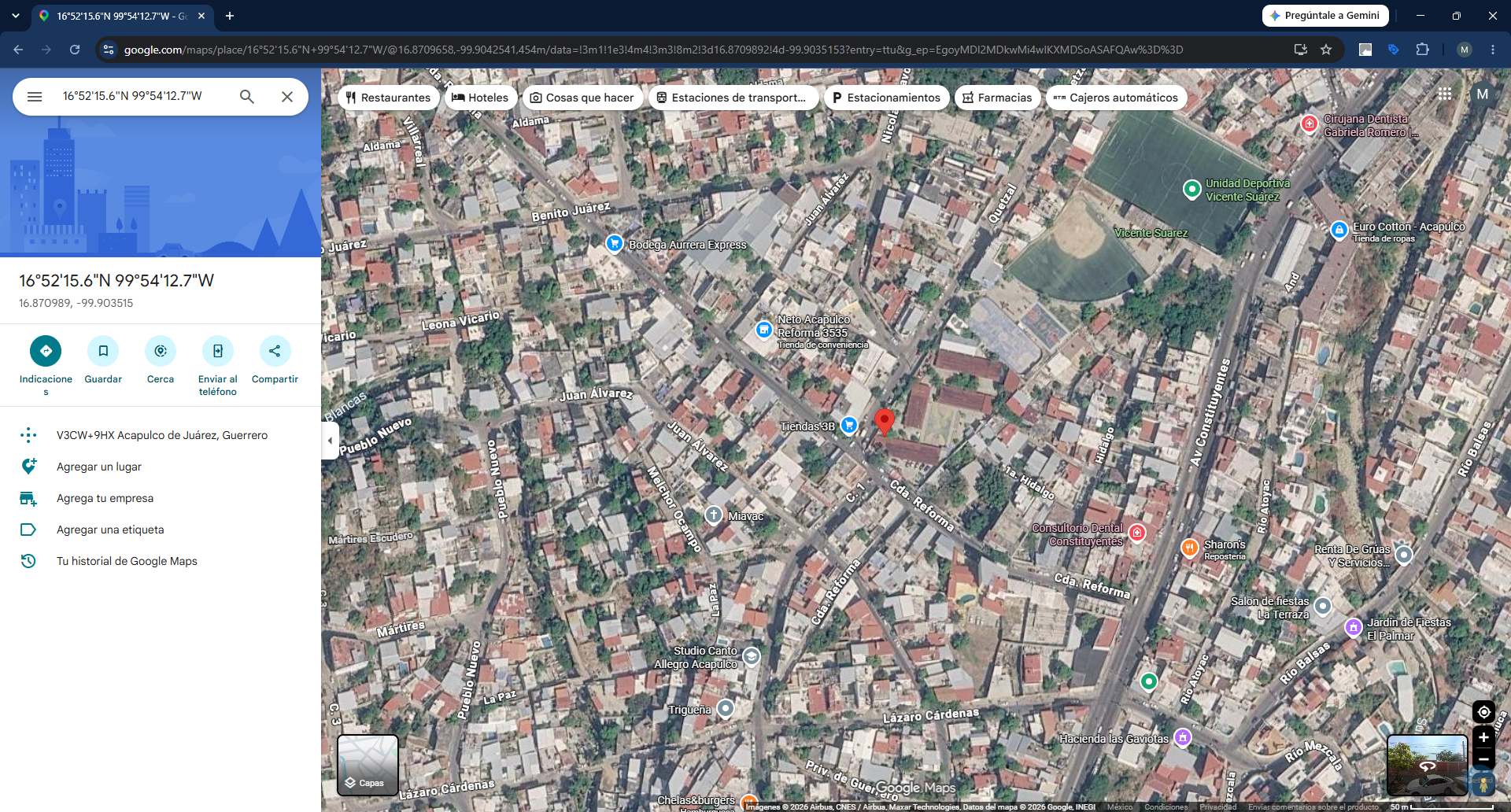Click the search magnifier icon
Screen dimensions: 1511x812
[247, 97]
